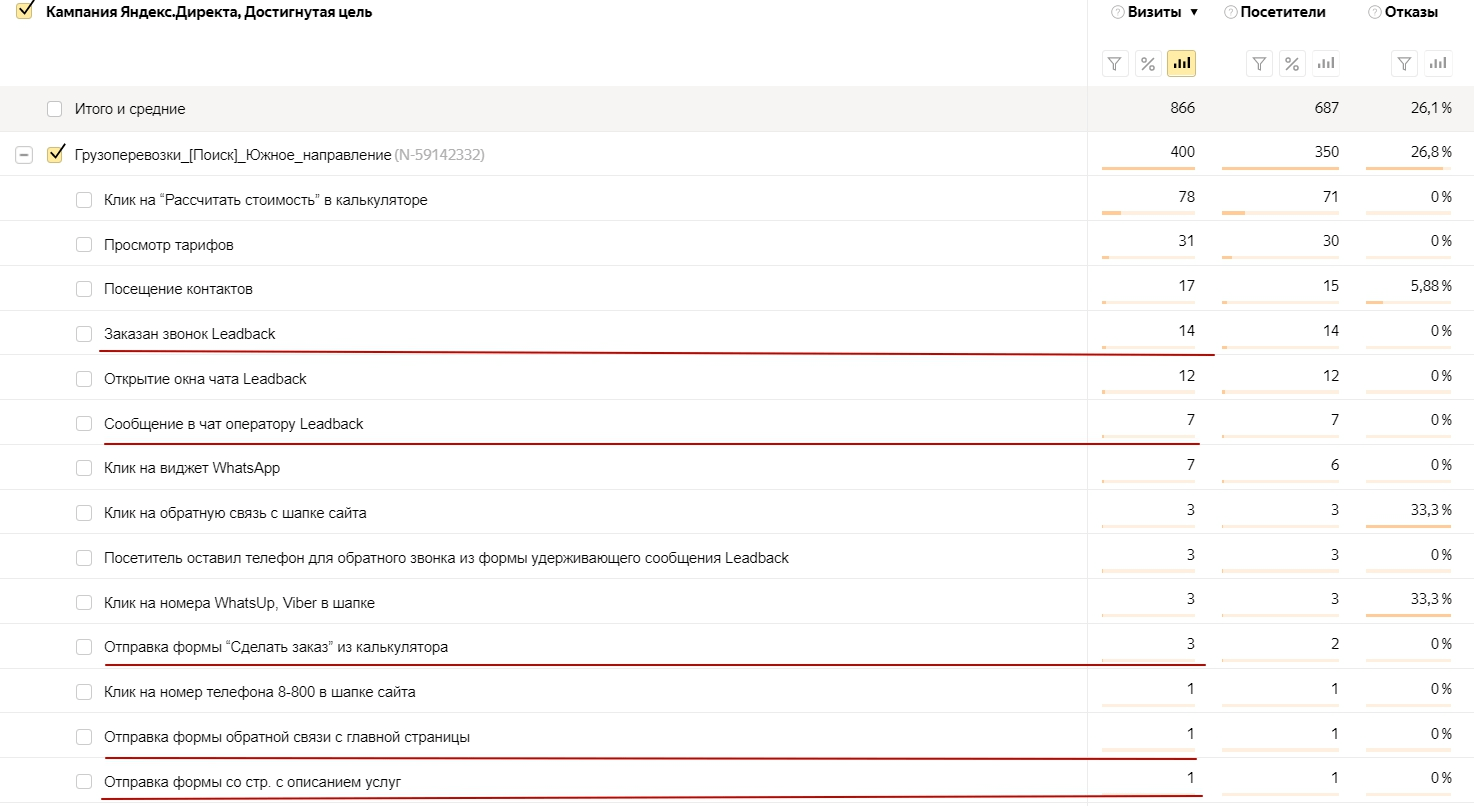Check the Просмотр тарифов checkbox
Image resolution: width=1474 pixels, height=806 pixels.
tap(84, 245)
